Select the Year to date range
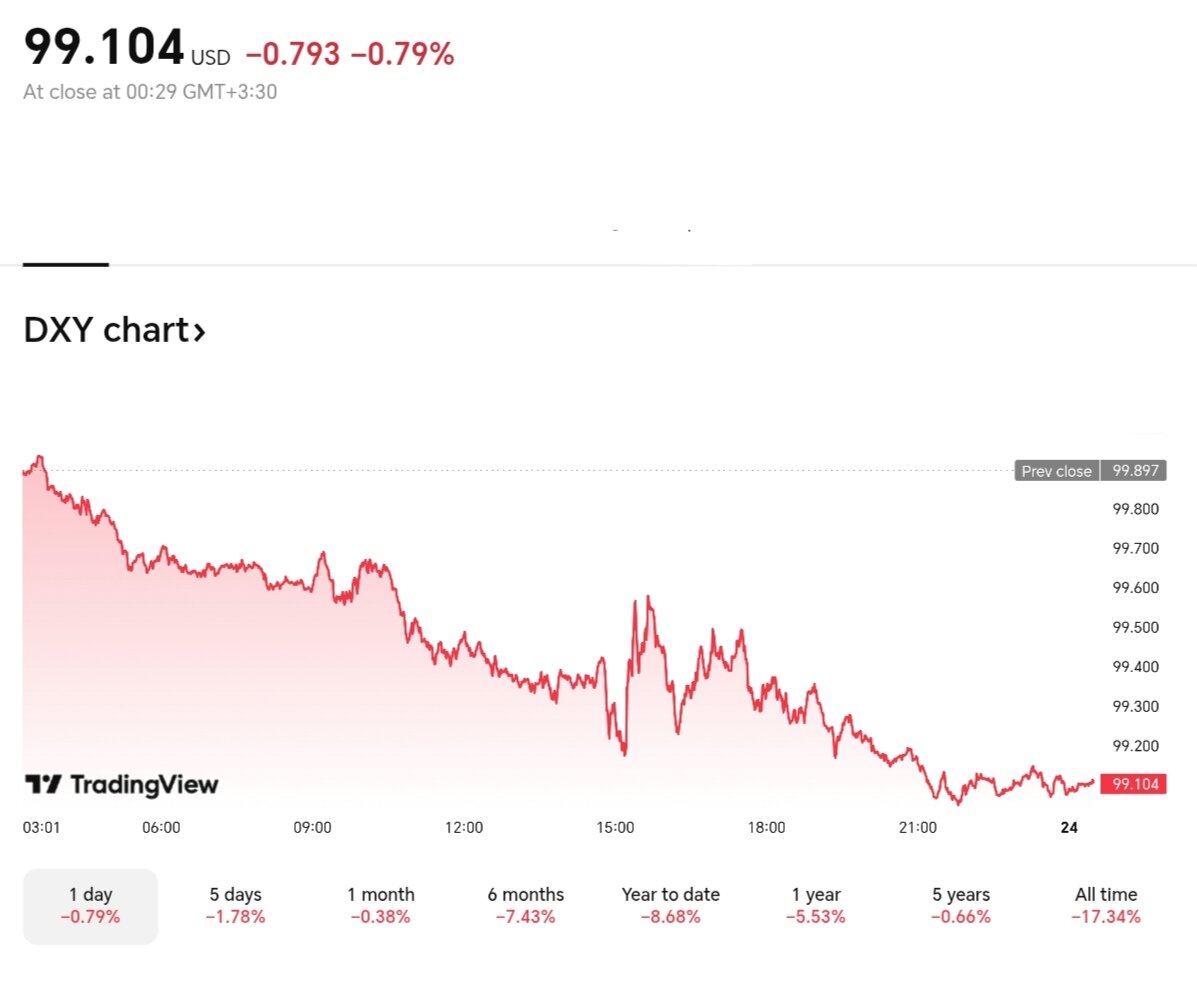The image size is (1197, 981). coord(670,905)
